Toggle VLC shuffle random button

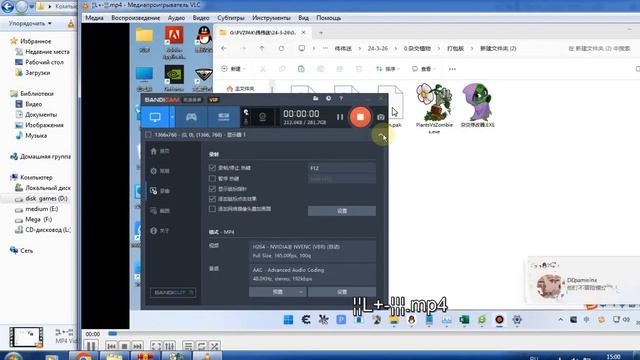click(x=215, y=346)
